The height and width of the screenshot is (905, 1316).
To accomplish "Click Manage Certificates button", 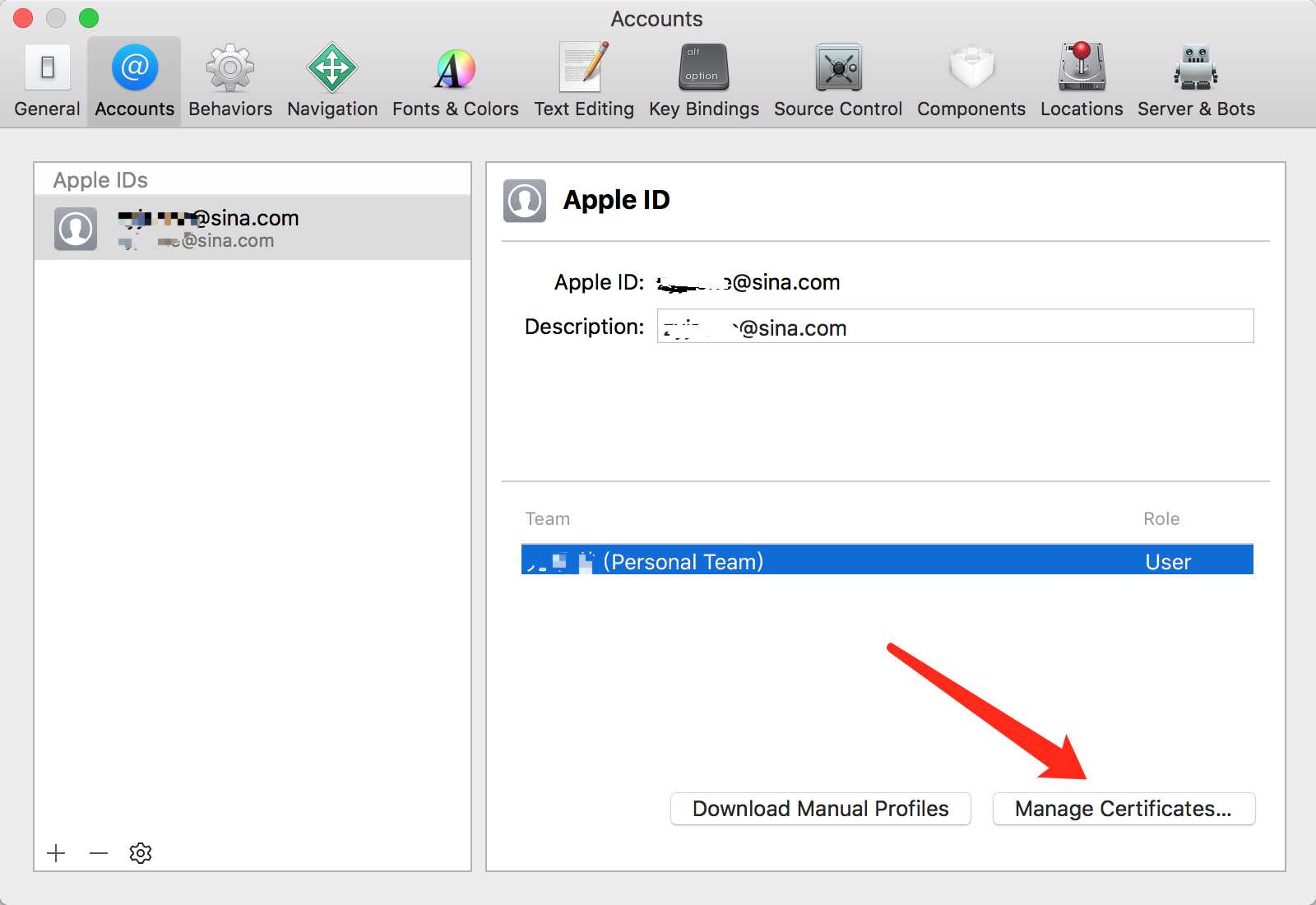I will (1124, 809).
